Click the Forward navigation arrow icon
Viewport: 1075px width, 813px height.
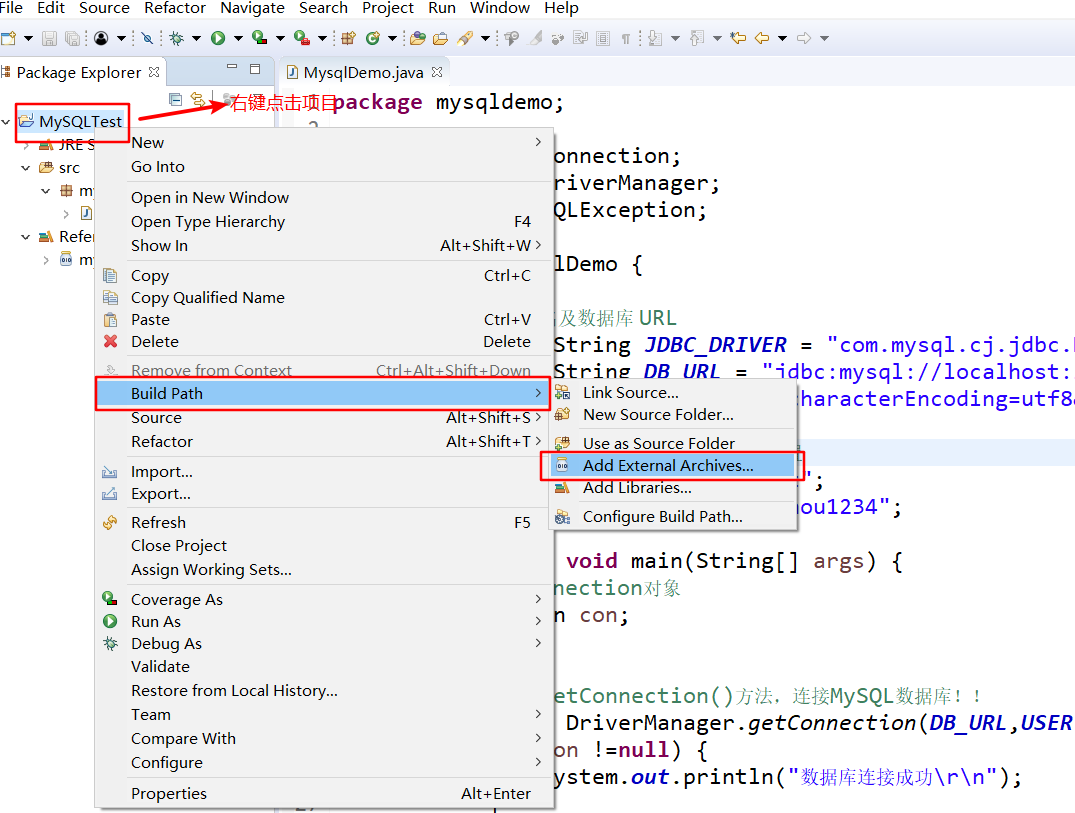[804, 38]
